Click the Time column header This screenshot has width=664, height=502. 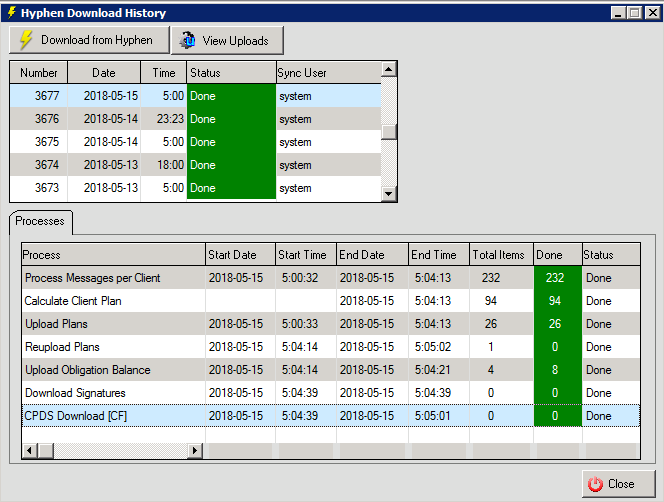(164, 73)
